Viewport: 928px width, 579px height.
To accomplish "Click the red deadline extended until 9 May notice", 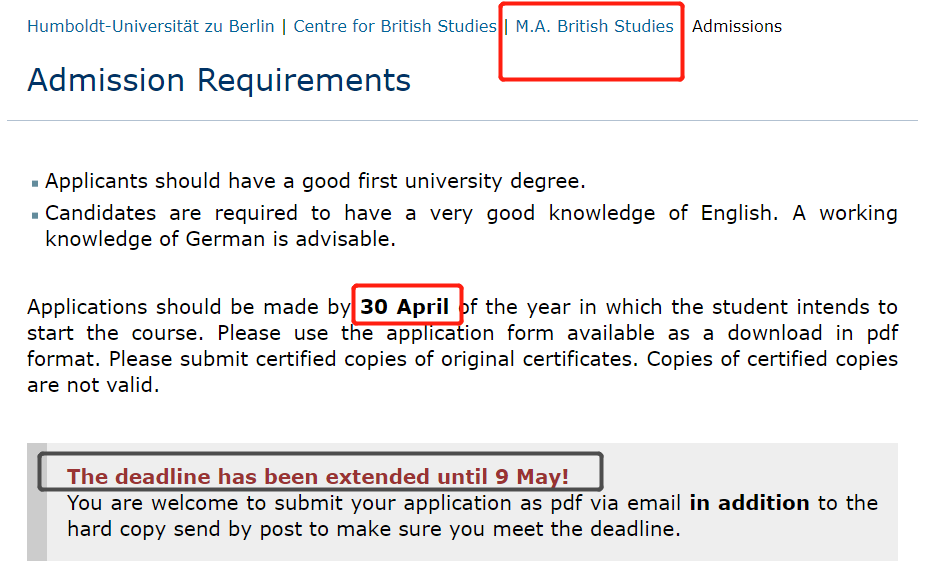I will coord(318,477).
